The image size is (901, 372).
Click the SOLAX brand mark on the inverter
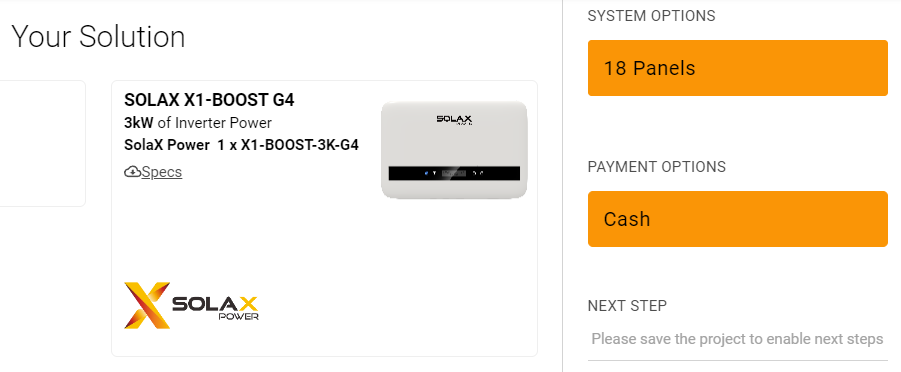[454, 120]
